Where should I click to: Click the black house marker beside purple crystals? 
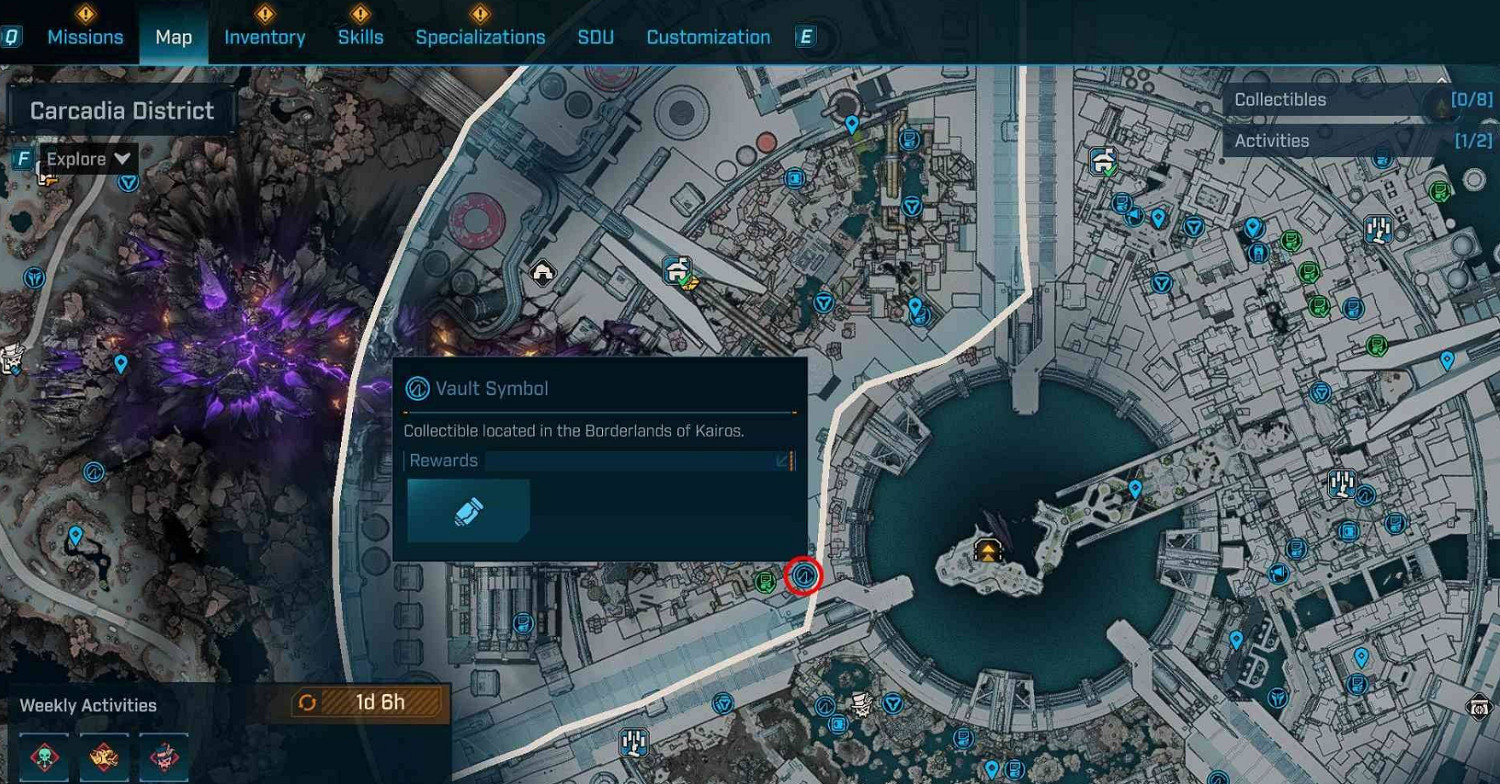(542, 271)
